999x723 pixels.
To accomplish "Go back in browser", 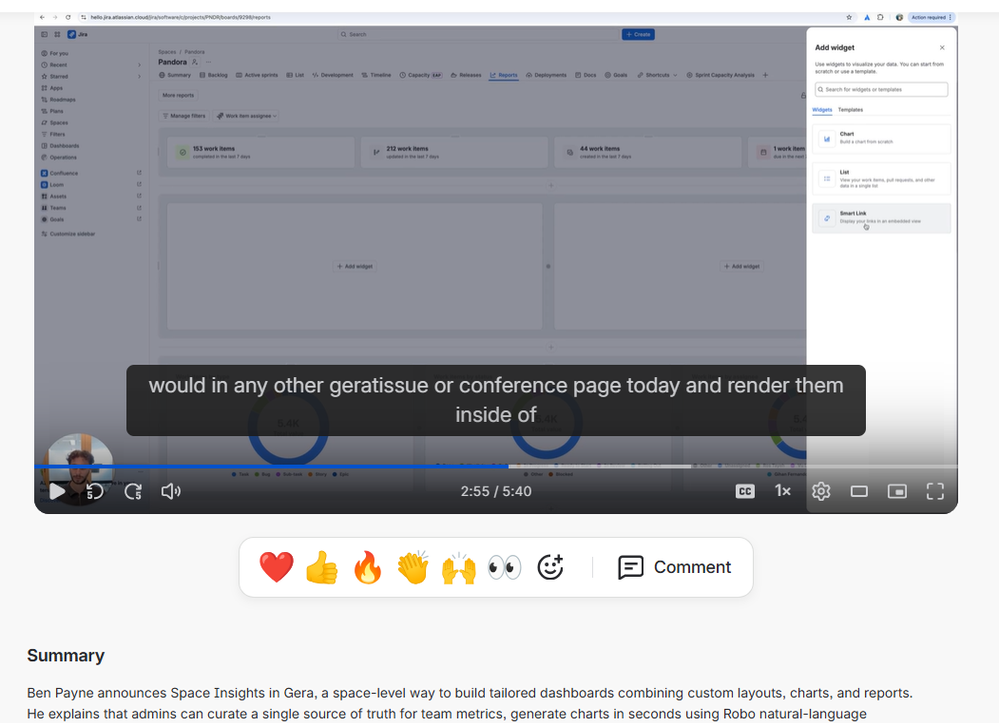I will click(42, 17).
